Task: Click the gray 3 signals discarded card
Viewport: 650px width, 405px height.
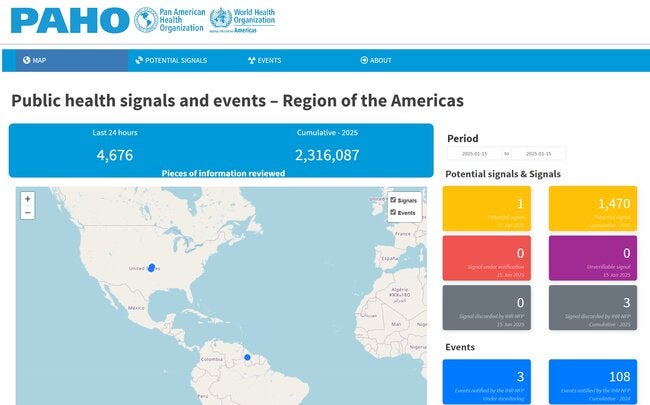Action: point(592,308)
